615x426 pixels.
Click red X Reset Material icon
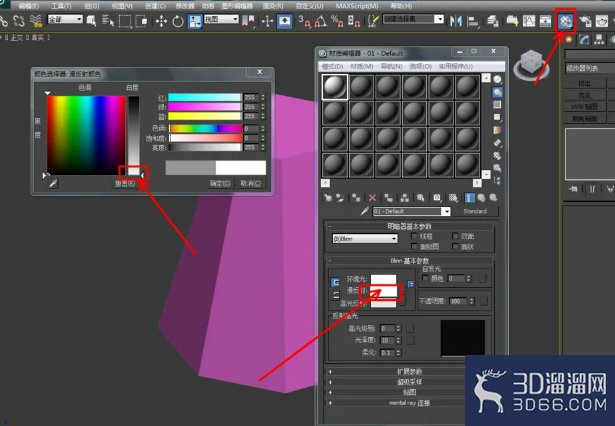[372, 198]
